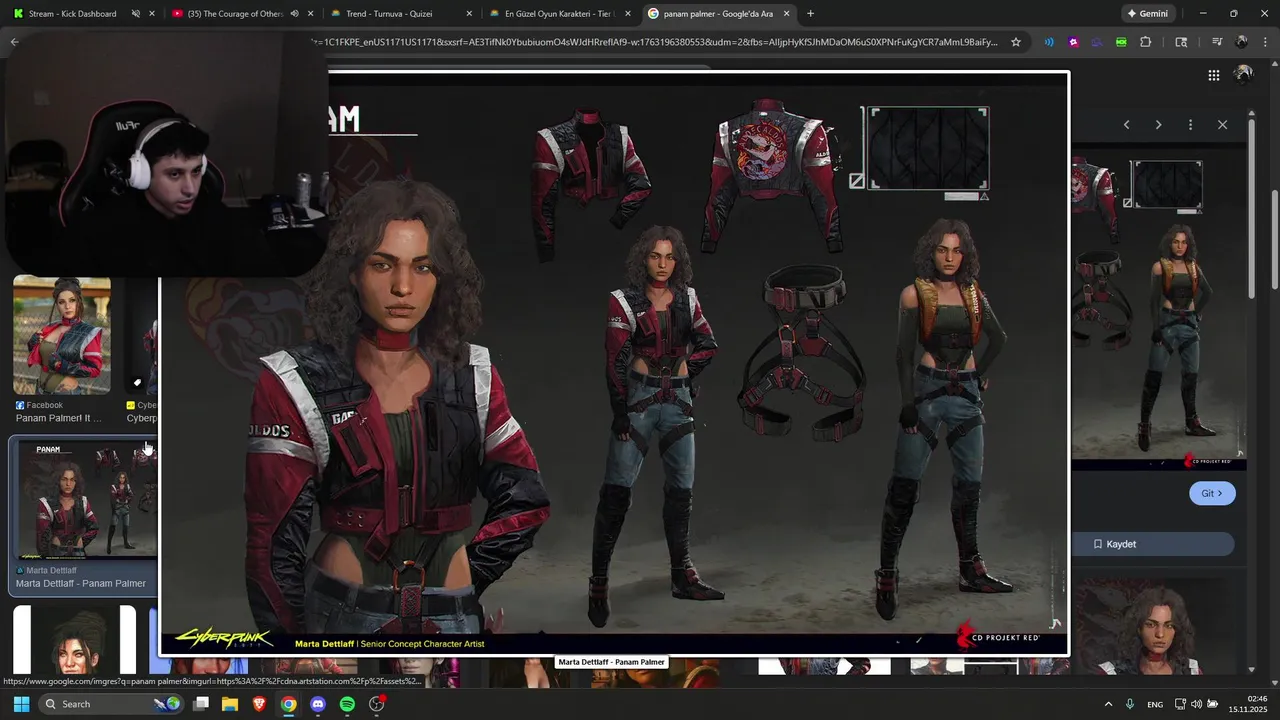The image size is (1280, 720).
Task: Change the ENG input language
Action: click(1155, 705)
